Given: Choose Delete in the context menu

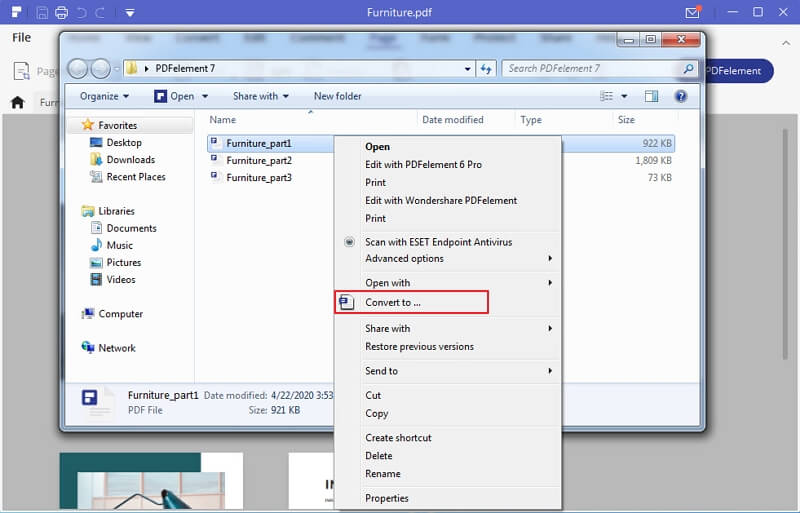Looking at the screenshot, I should tap(379, 455).
